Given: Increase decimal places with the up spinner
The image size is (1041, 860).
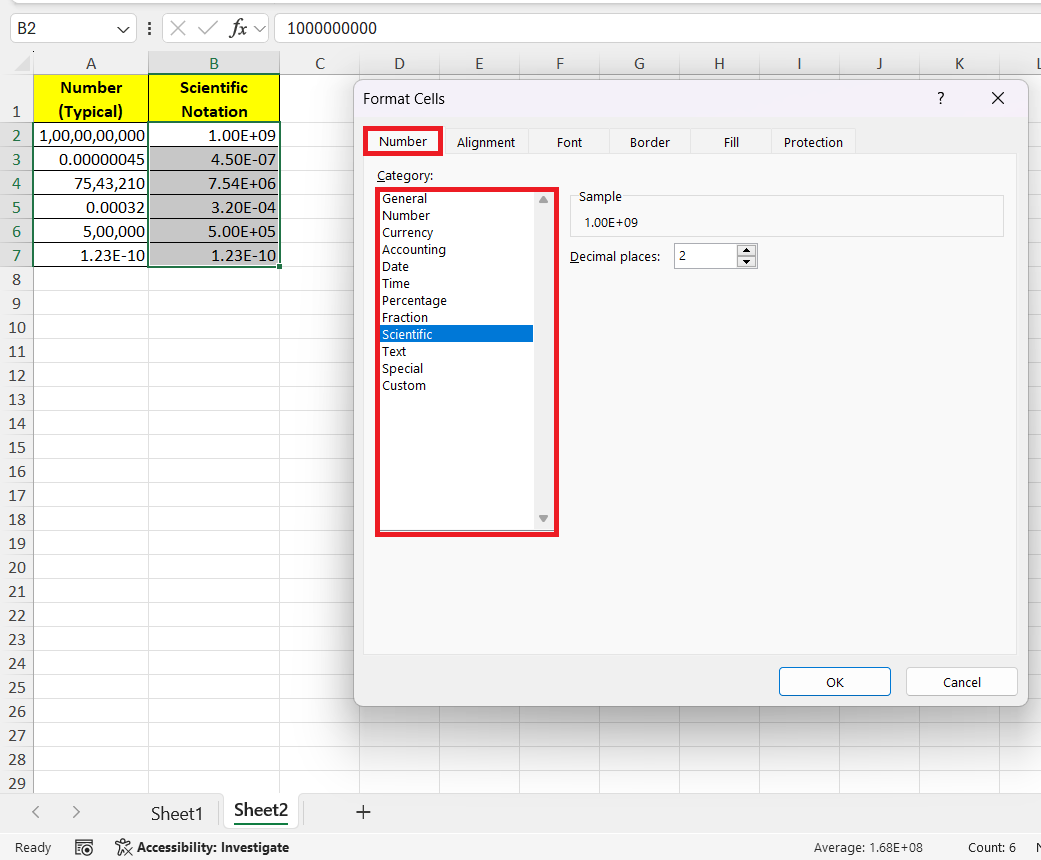Looking at the screenshot, I should [x=747, y=250].
